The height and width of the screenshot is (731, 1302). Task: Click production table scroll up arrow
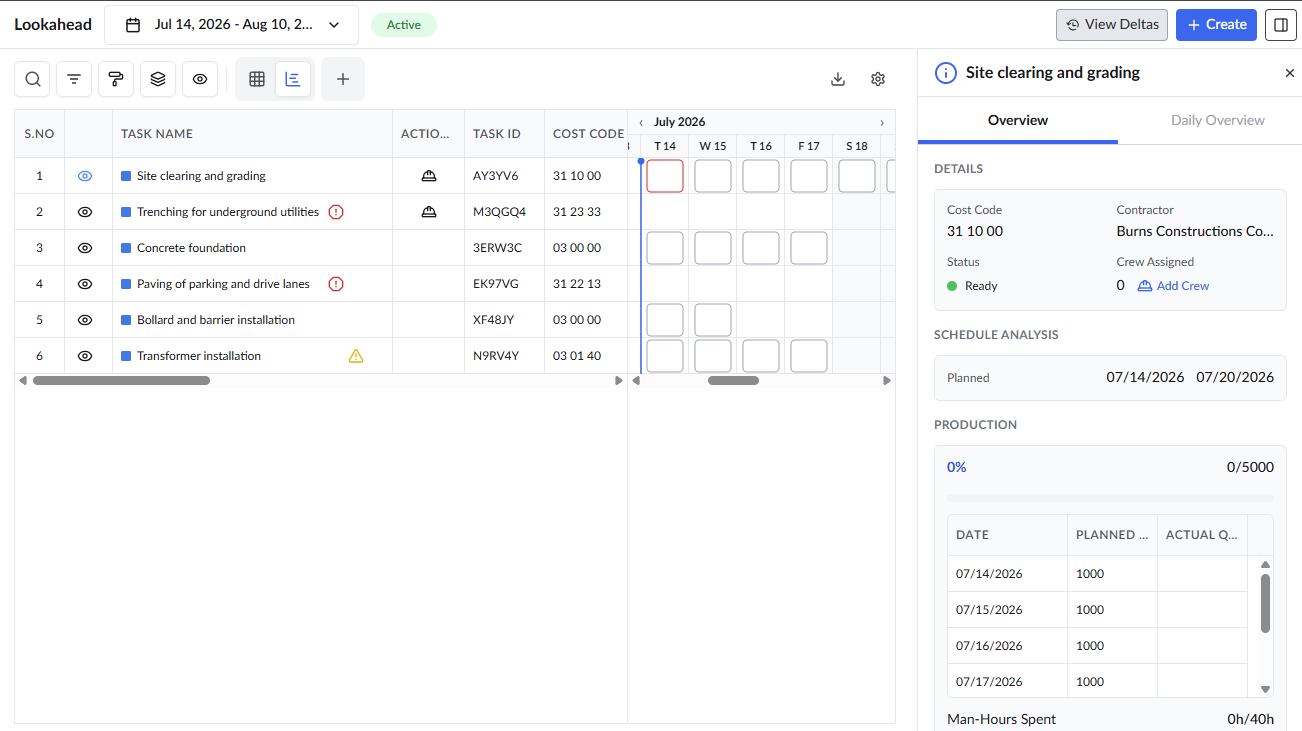tap(1265, 565)
